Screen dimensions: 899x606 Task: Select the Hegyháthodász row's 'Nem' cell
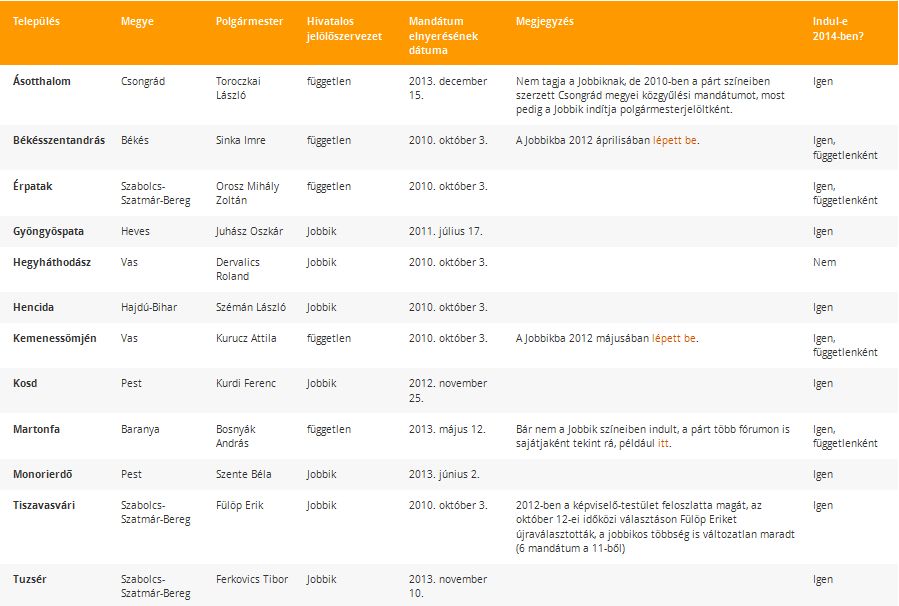[824, 263]
